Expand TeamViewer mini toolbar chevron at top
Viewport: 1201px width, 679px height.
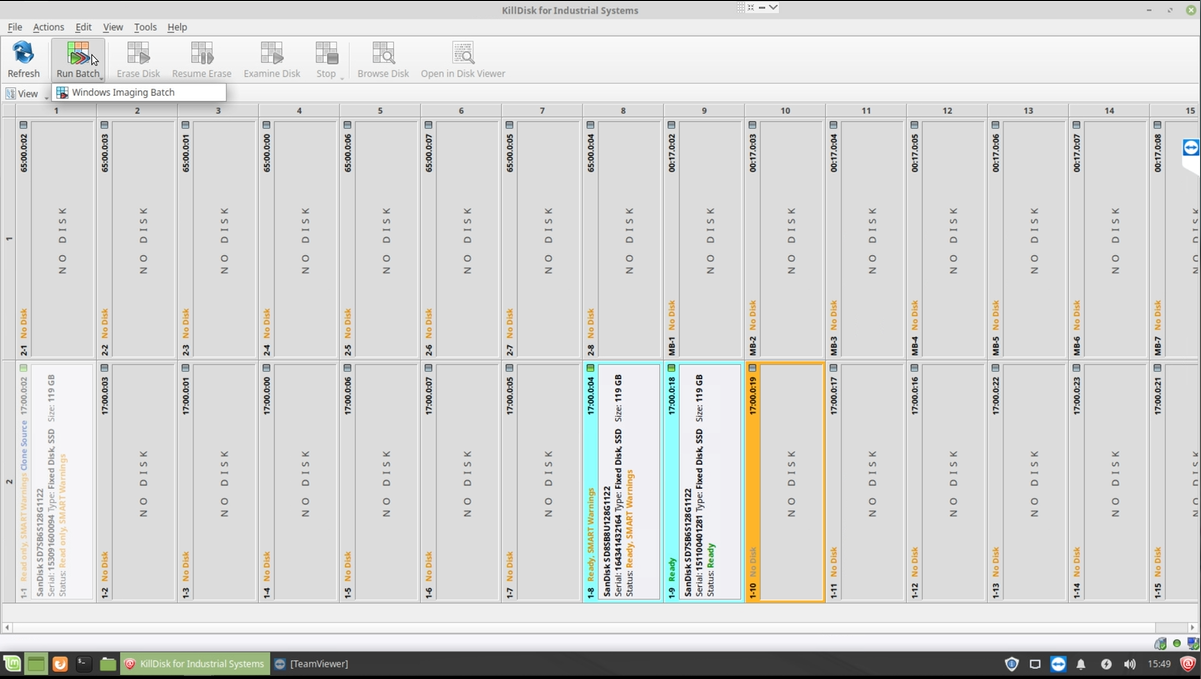tap(773, 7)
